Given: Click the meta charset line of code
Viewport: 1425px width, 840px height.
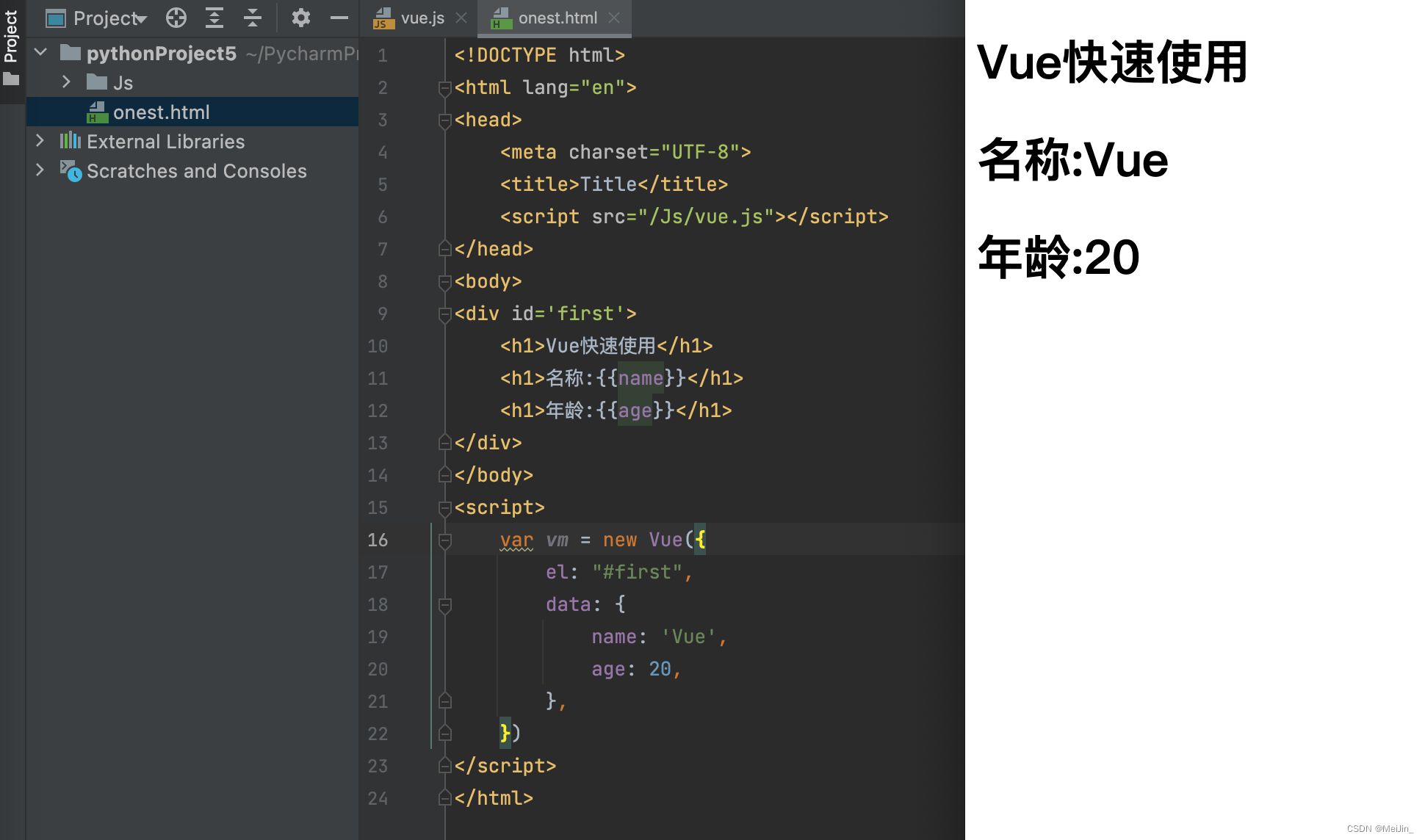Looking at the screenshot, I should 625,152.
